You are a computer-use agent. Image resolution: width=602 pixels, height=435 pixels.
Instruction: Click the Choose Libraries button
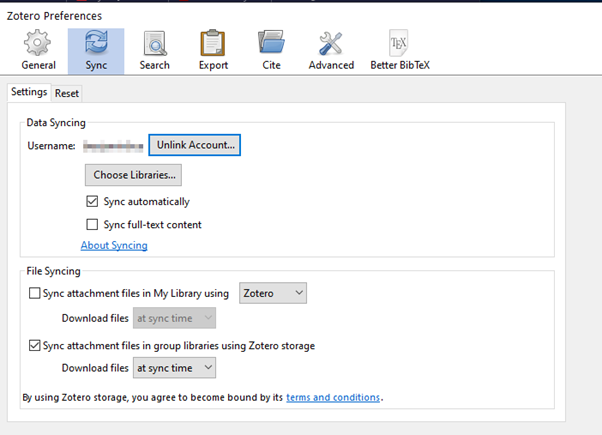(133, 175)
